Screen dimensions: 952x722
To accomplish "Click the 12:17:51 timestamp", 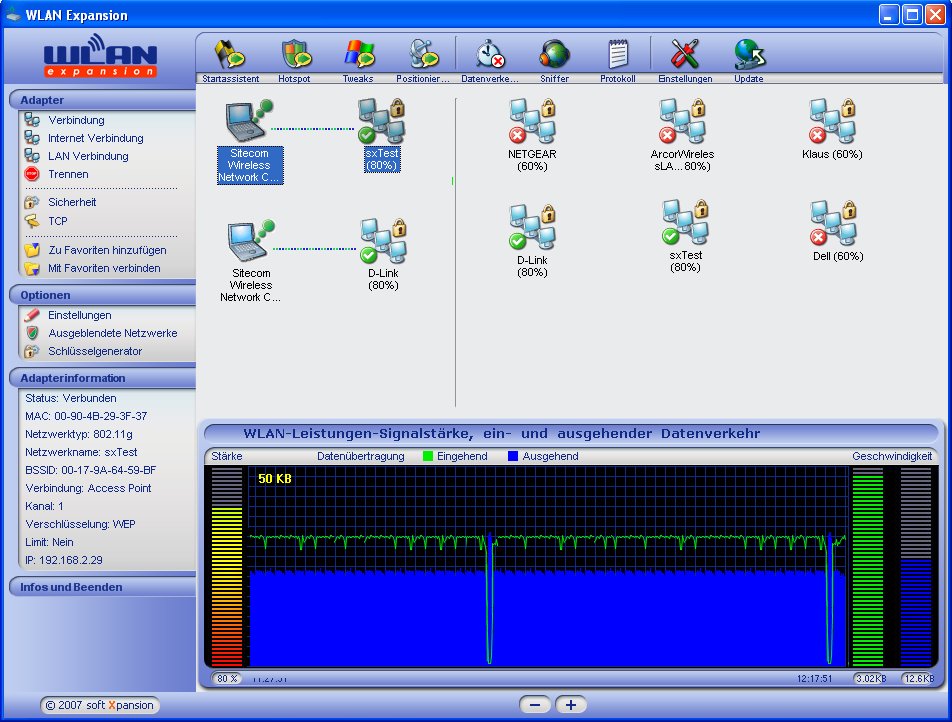I will point(814,678).
